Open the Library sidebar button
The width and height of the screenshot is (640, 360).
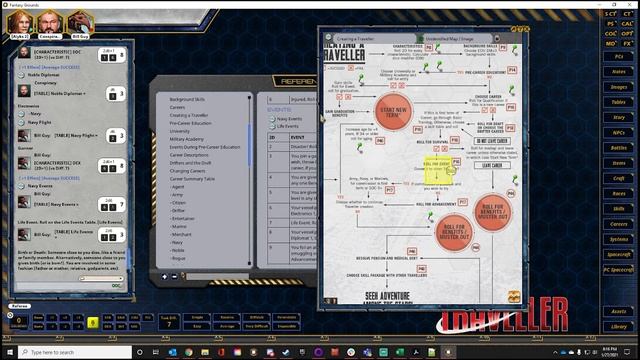tap(619, 327)
